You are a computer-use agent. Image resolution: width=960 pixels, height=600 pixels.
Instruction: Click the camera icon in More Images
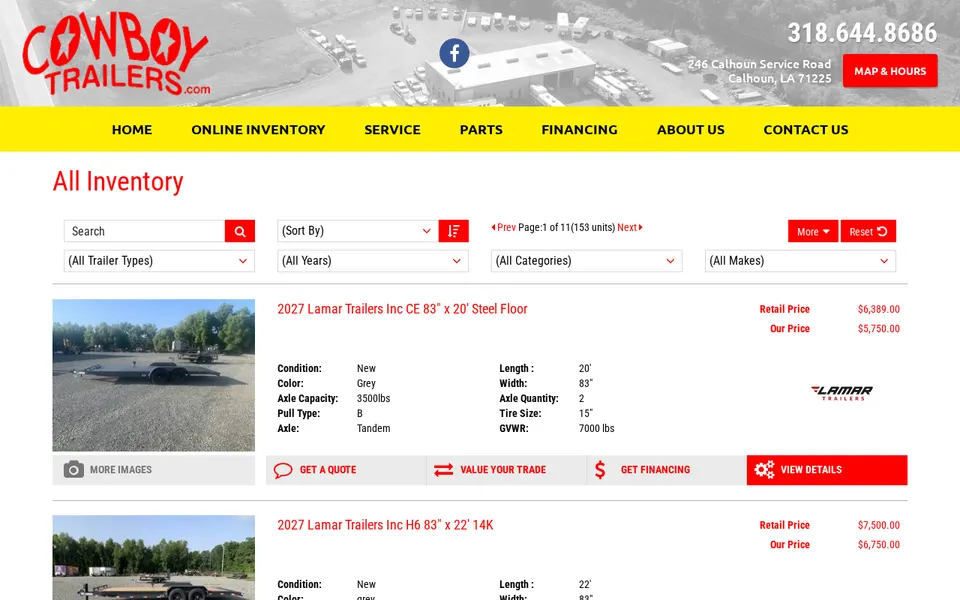73,470
